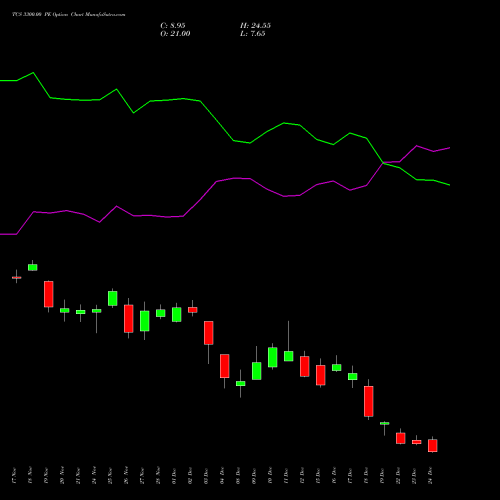500x500 pixels.
Task: Select the "03 Dec" date label
Action: pos(206,476)
